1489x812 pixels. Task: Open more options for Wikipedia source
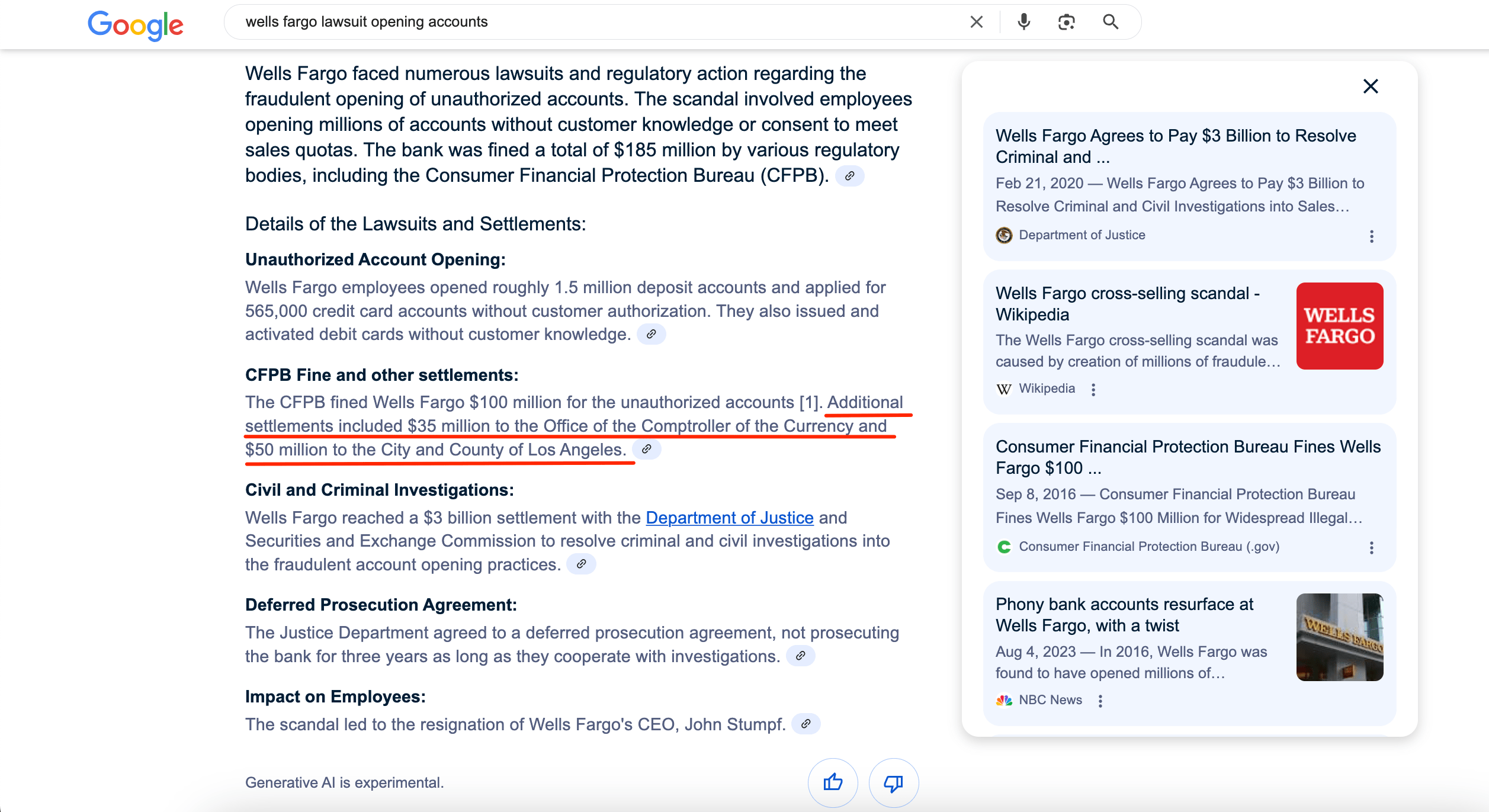tap(1093, 389)
